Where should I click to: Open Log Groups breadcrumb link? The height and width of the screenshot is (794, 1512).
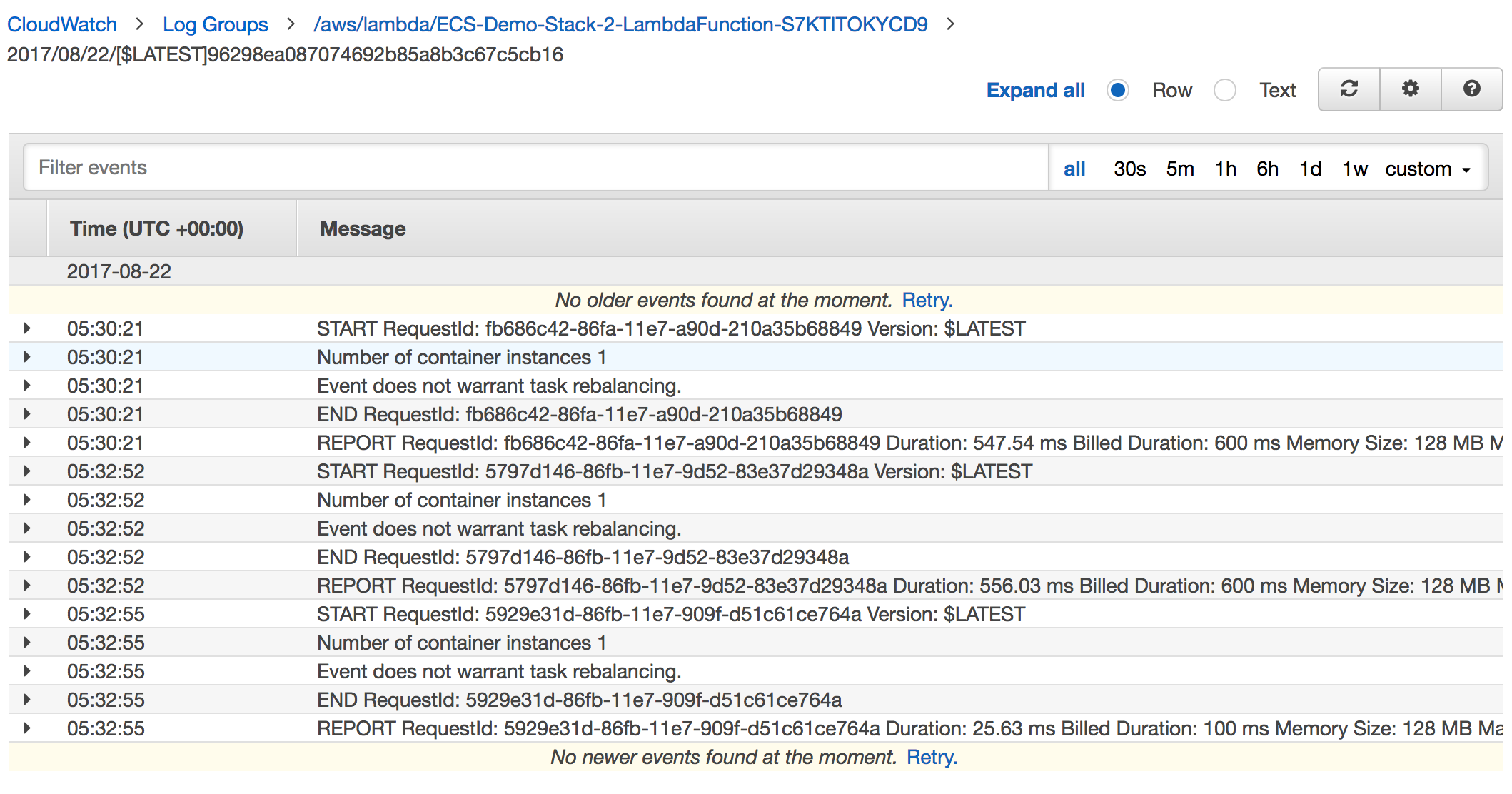coord(215,24)
